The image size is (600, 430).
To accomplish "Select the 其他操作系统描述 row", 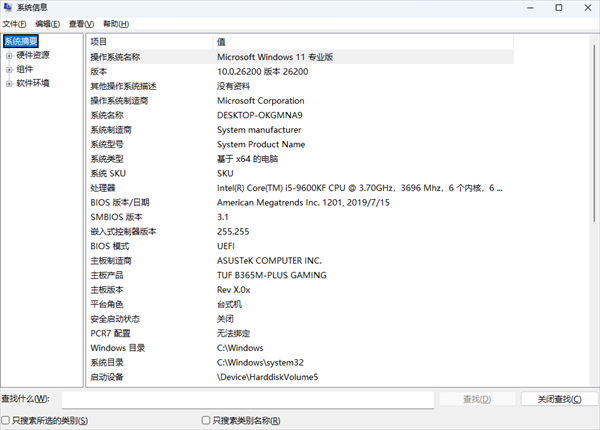I will coord(301,86).
